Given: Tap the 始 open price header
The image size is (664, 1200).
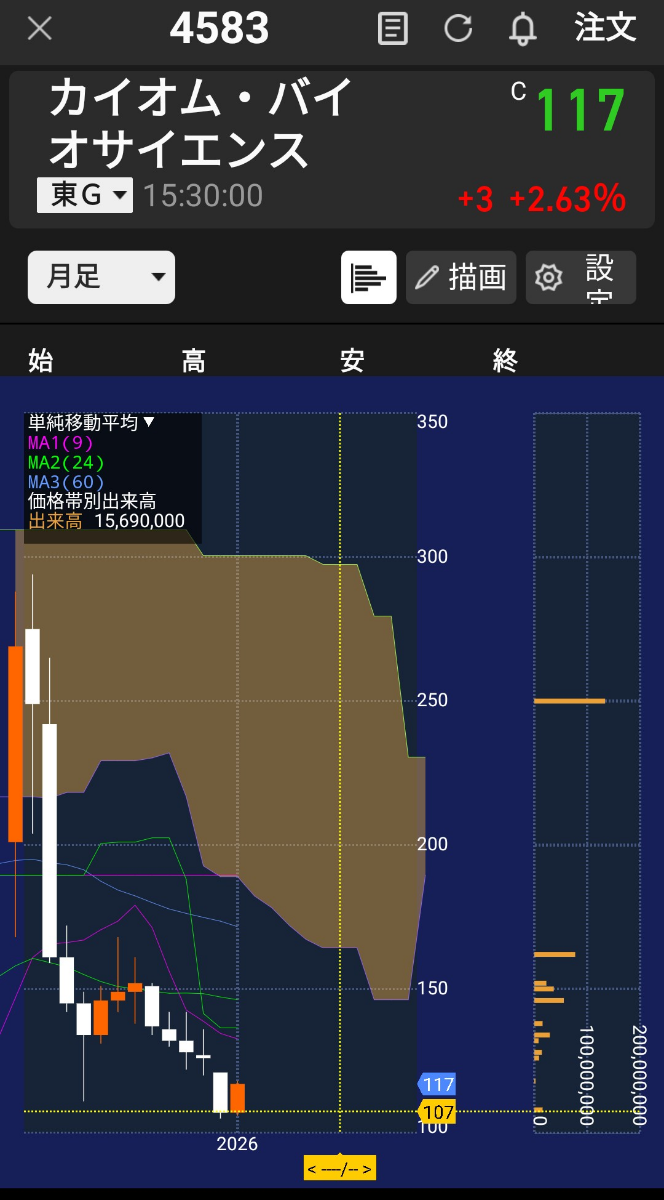Looking at the screenshot, I should point(41,361).
